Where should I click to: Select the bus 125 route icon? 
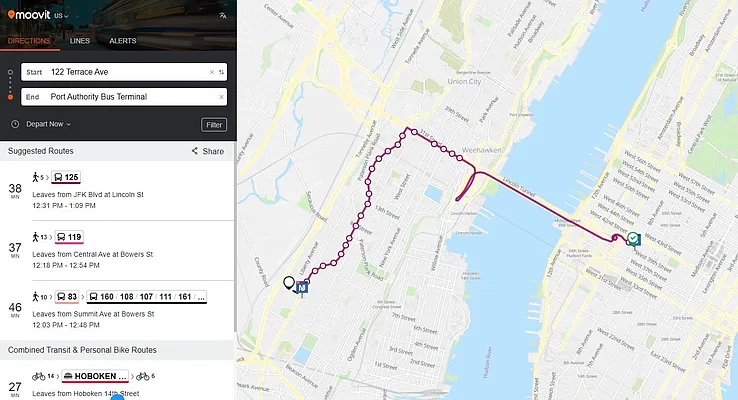[66, 177]
